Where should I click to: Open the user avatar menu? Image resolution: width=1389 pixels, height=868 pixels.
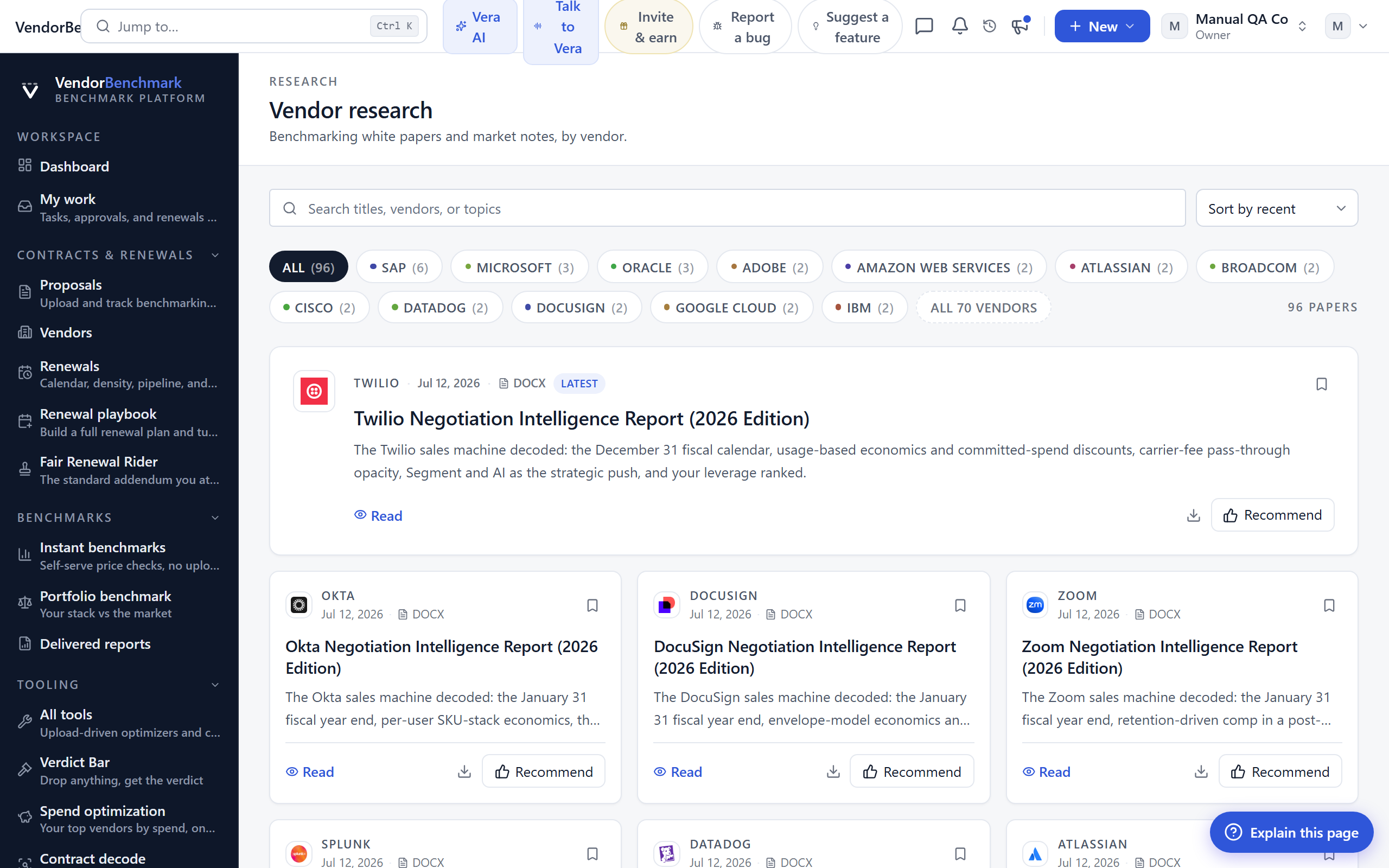(1347, 27)
